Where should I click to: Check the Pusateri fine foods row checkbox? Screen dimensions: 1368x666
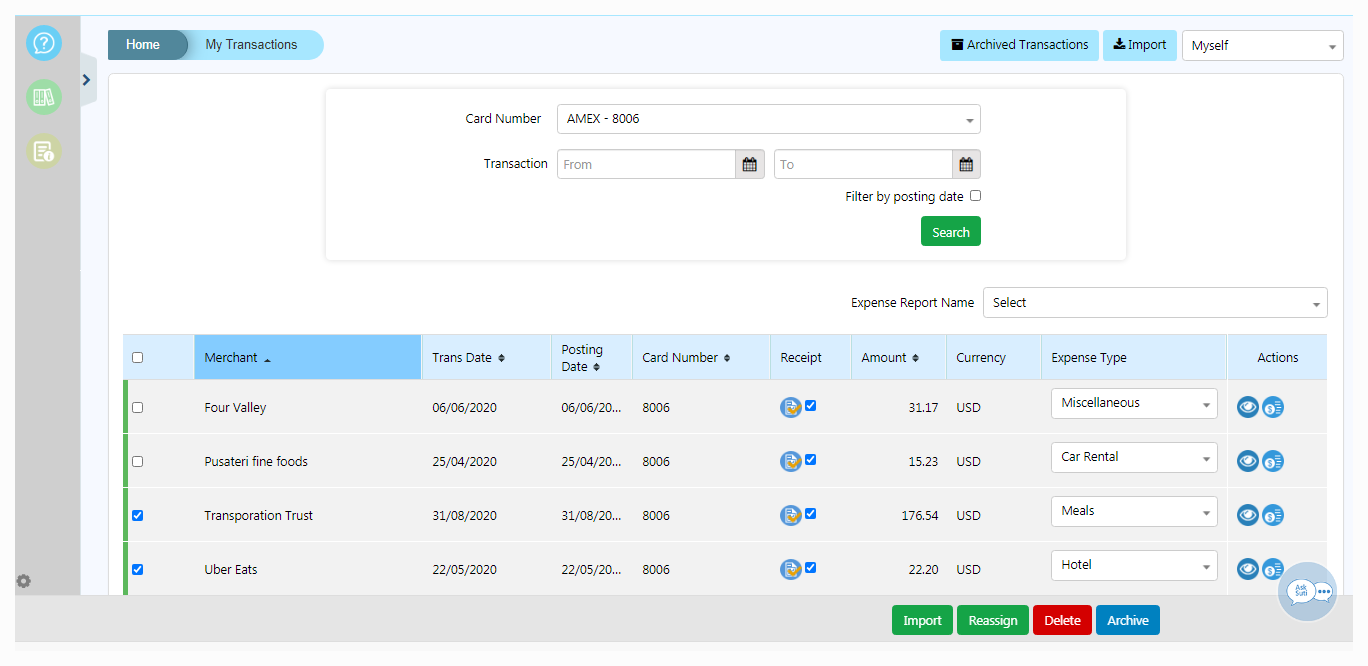(x=138, y=461)
